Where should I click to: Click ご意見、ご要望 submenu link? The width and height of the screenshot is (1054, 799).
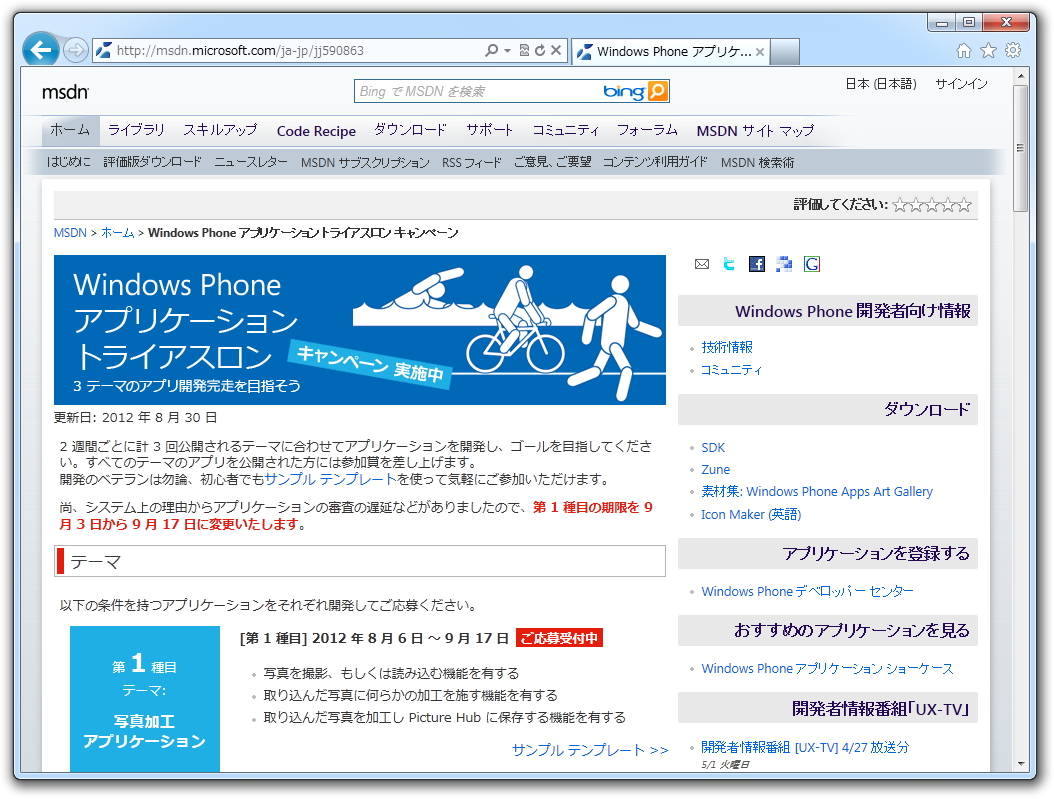553,162
